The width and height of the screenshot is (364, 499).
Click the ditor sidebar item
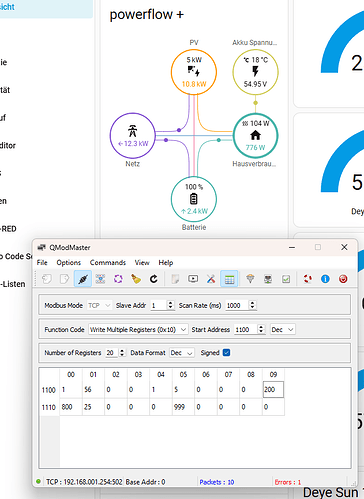point(8,145)
